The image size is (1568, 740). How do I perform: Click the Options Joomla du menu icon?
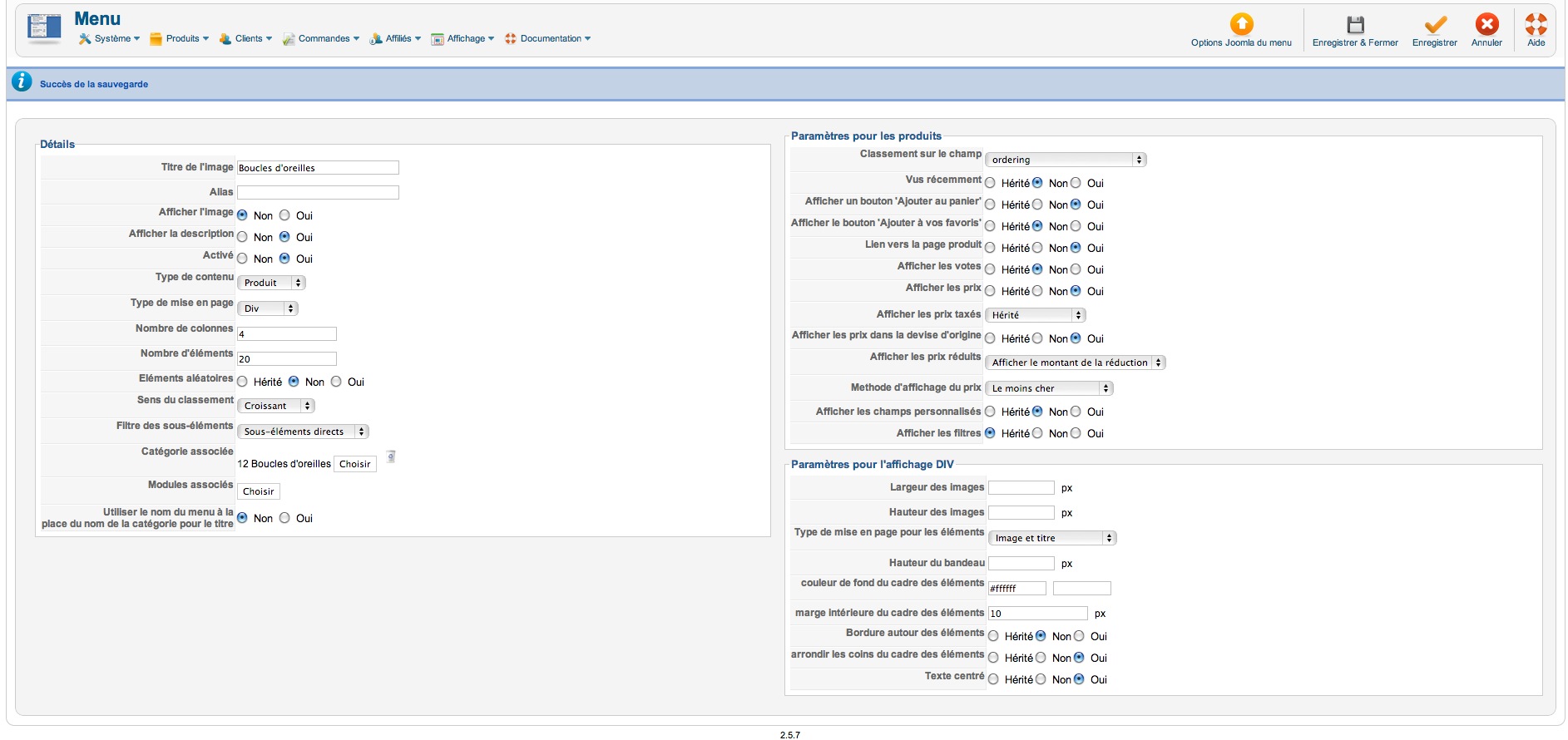[x=1241, y=24]
